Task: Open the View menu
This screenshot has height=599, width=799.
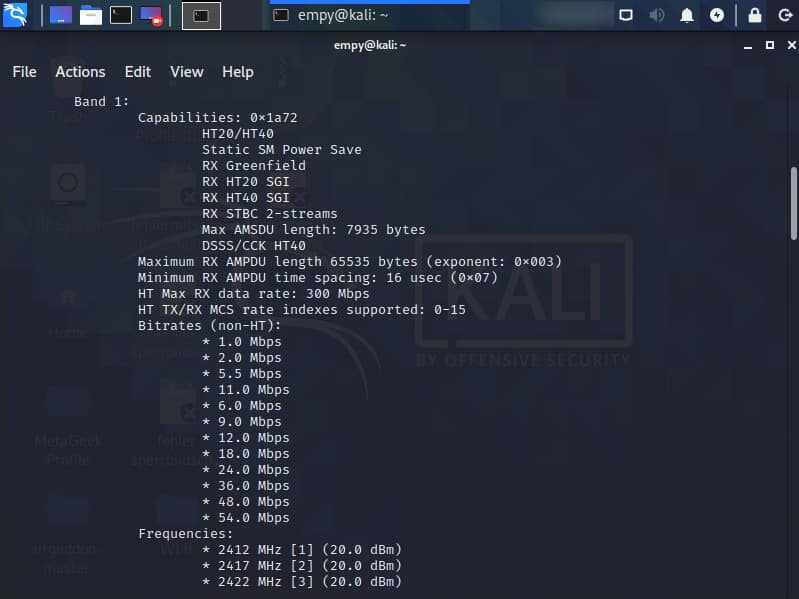Action: point(187,72)
